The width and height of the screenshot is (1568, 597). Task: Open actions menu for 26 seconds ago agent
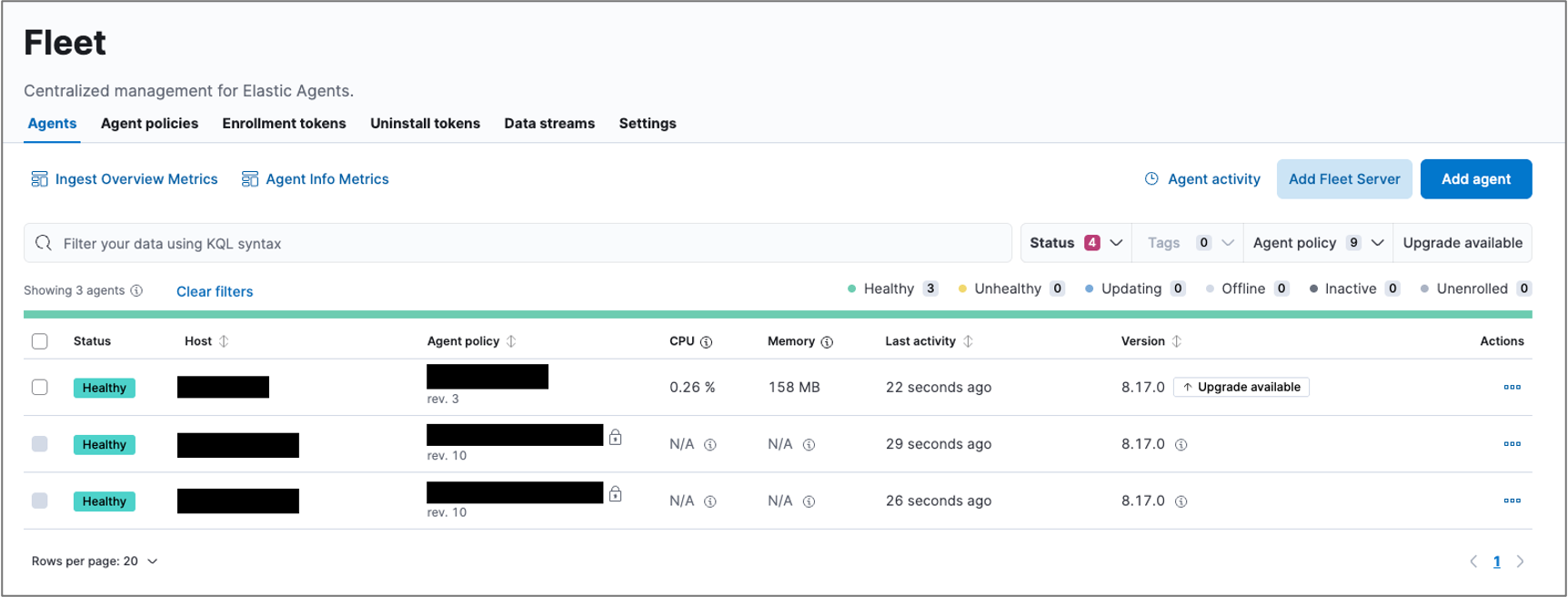coord(1512,501)
